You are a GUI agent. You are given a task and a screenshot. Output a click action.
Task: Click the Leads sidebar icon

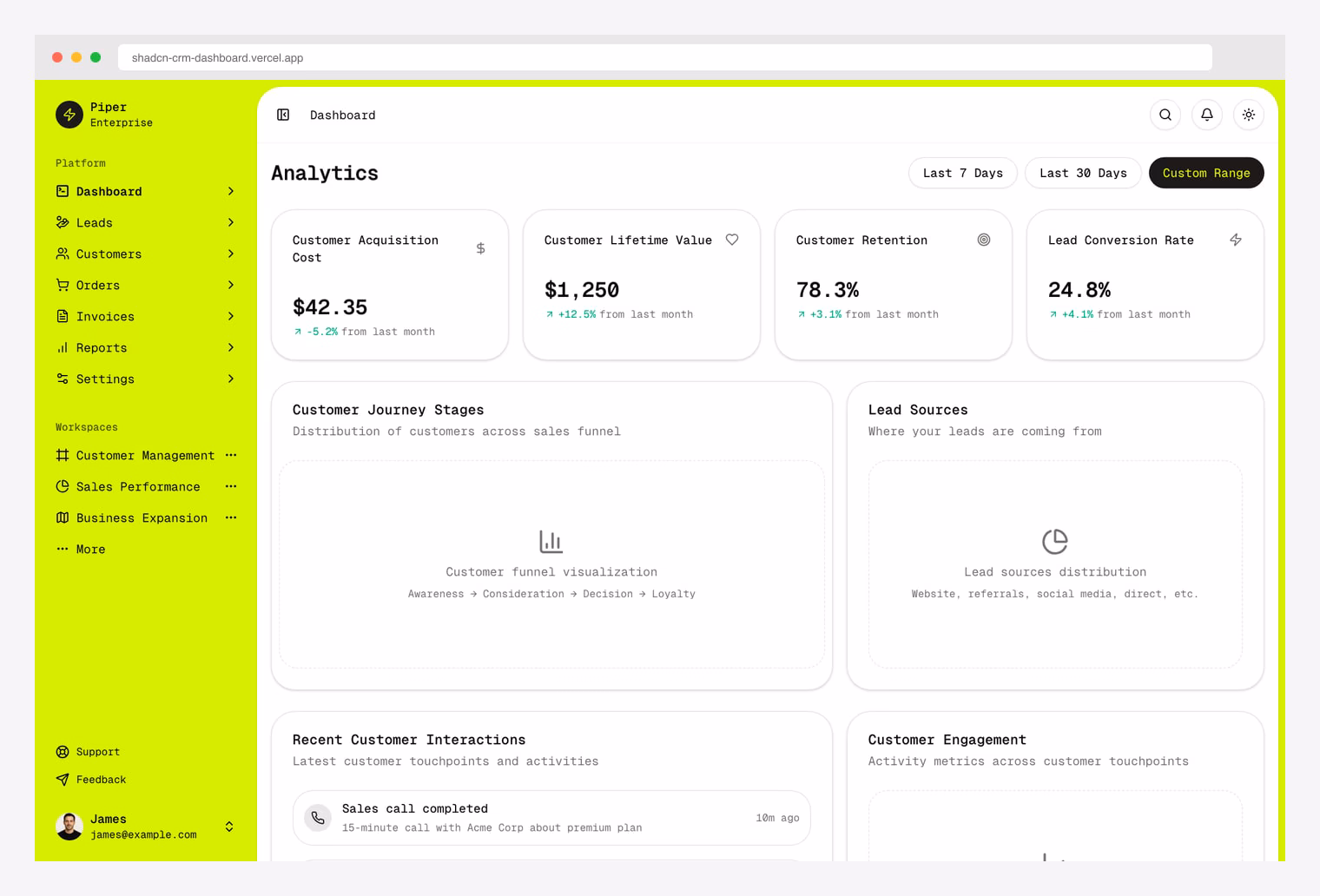(63, 222)
